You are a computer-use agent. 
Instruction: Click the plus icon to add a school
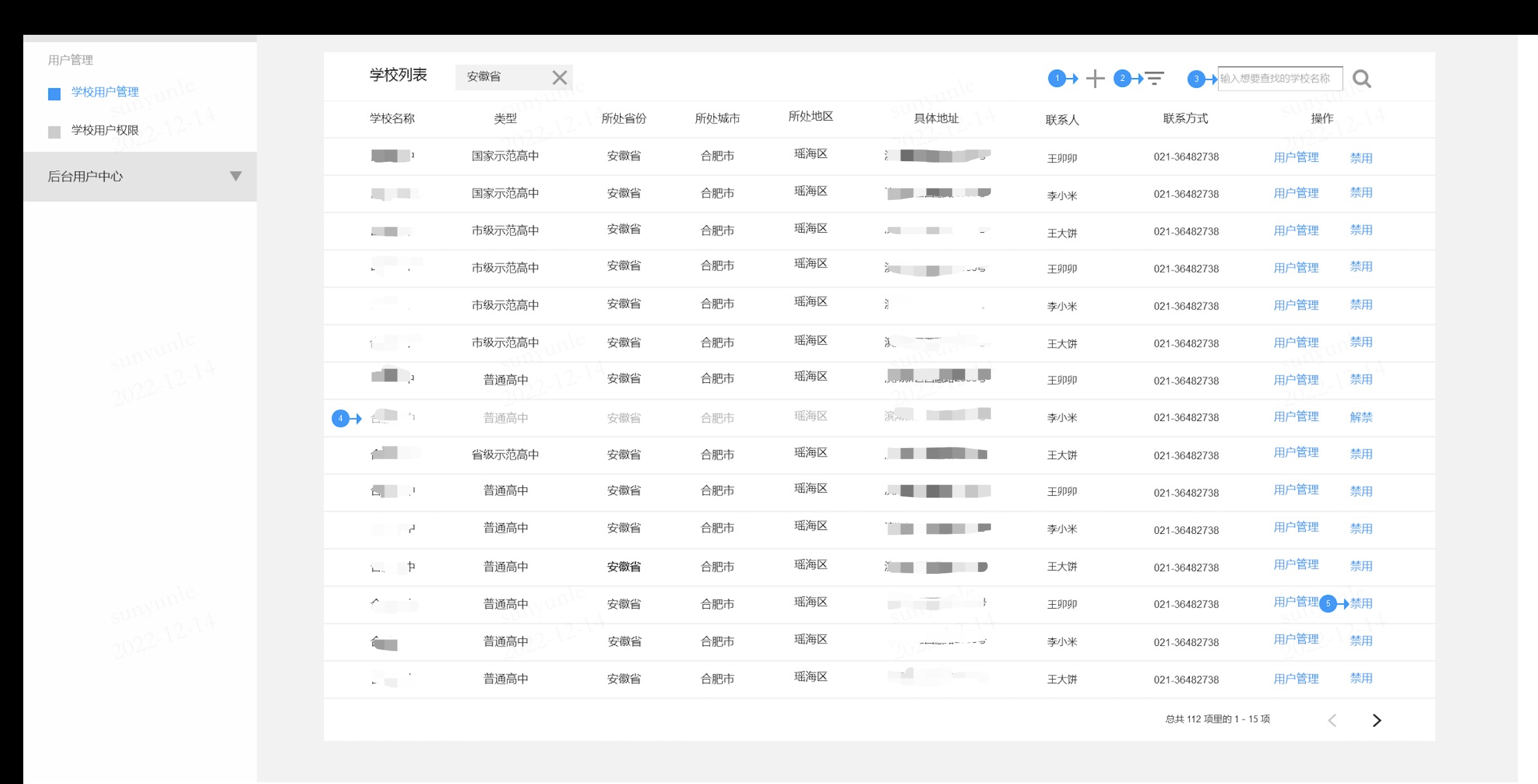click(x=1095, y=79)
